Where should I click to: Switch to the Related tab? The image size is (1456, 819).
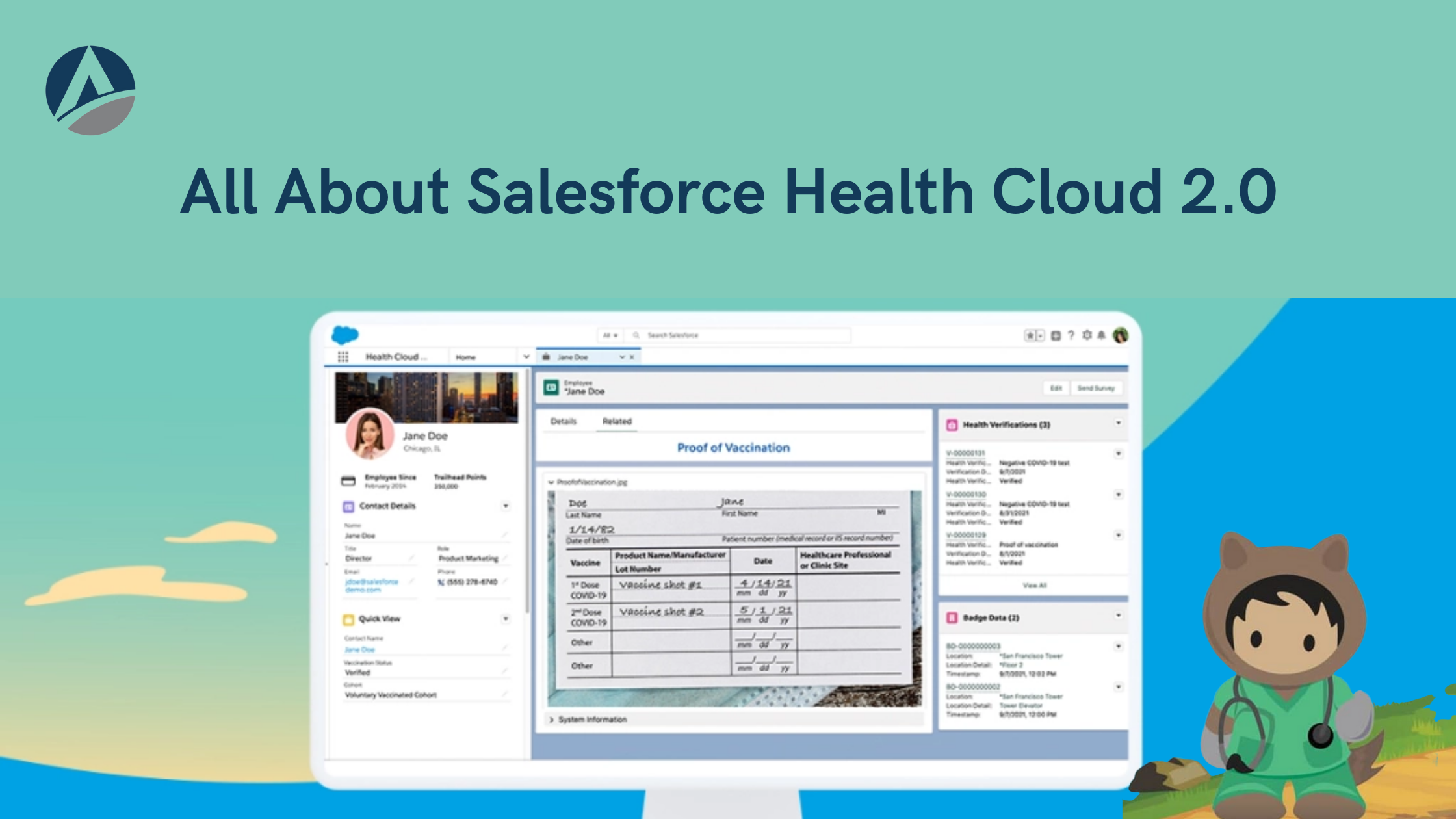tap(617, 421)
